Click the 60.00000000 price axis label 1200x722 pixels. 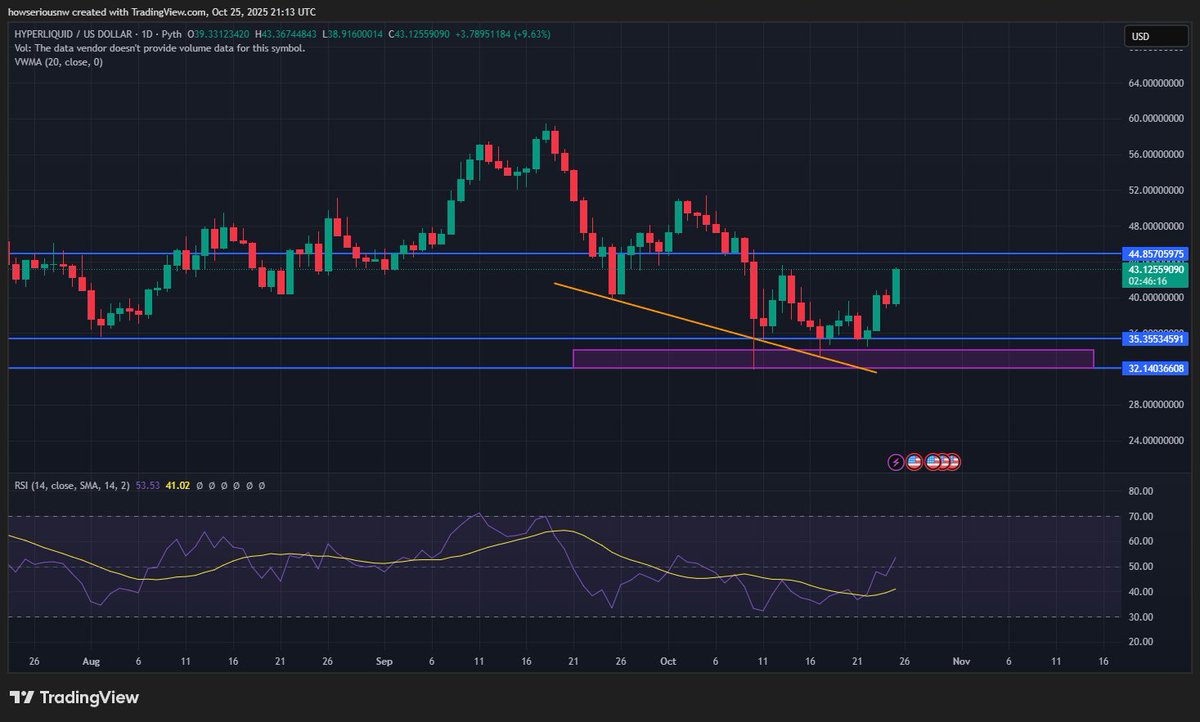click(x=1157, y=118)
